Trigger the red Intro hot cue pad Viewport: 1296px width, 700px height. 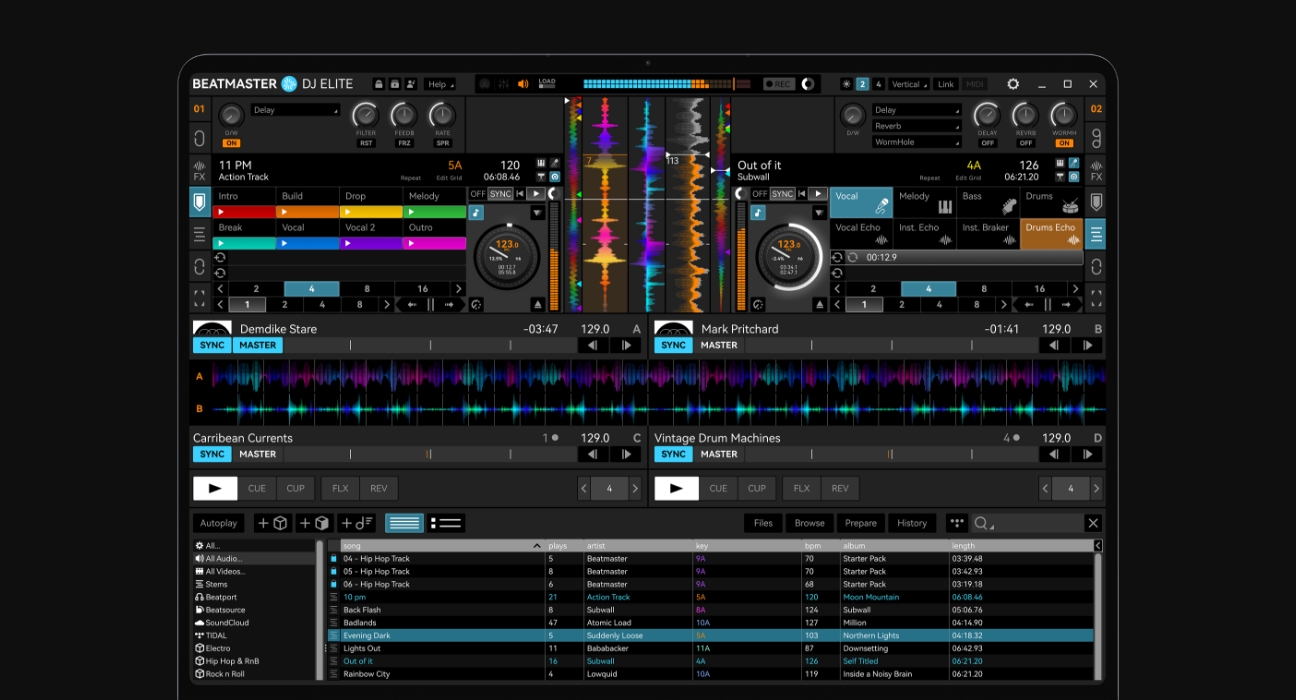coord(244,212)
